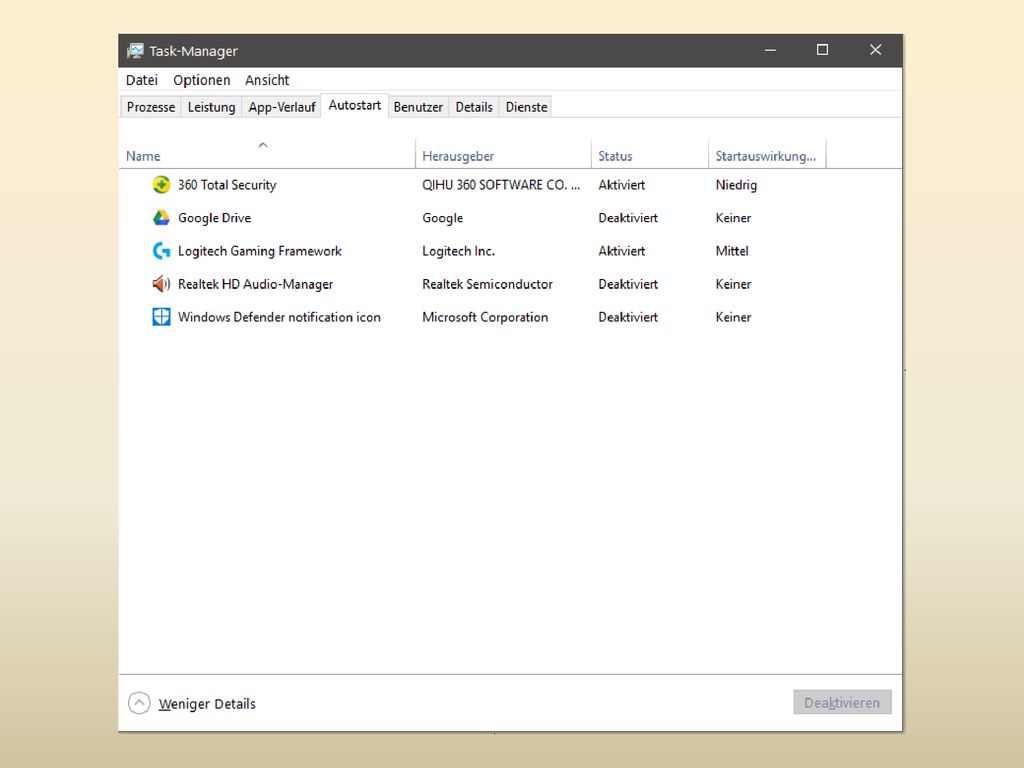Viewport: 1024px width, 768px height.
Task: Select the Autostart tab
Action: [355, 105]
